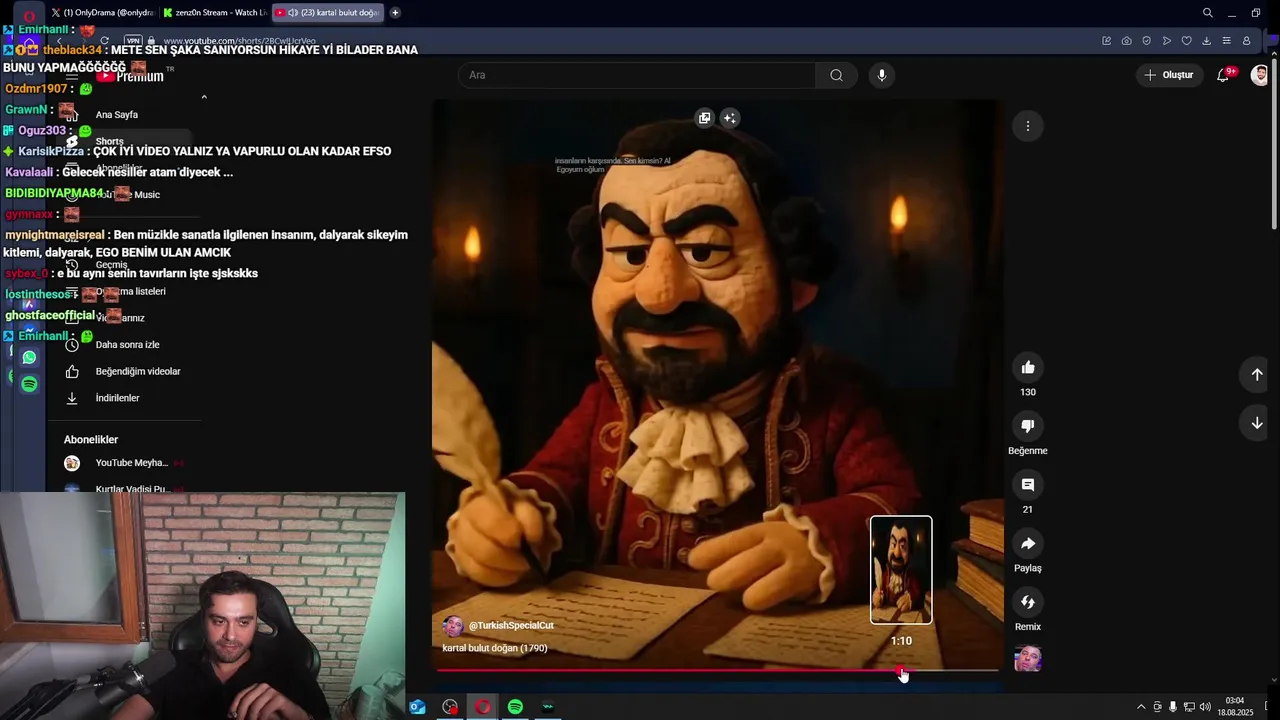Click the Opera icon in the taskbar

483,707
